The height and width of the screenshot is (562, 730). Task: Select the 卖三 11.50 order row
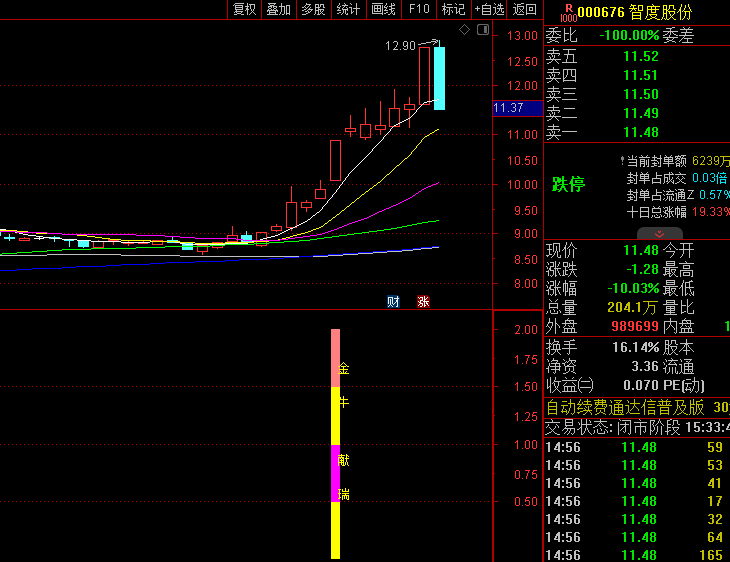point(637,95)
